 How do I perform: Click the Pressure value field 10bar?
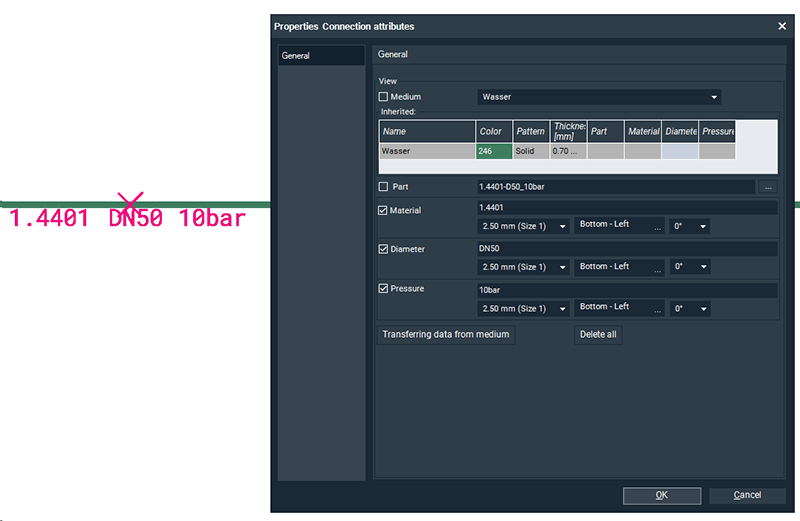click(x=627, y=290)
